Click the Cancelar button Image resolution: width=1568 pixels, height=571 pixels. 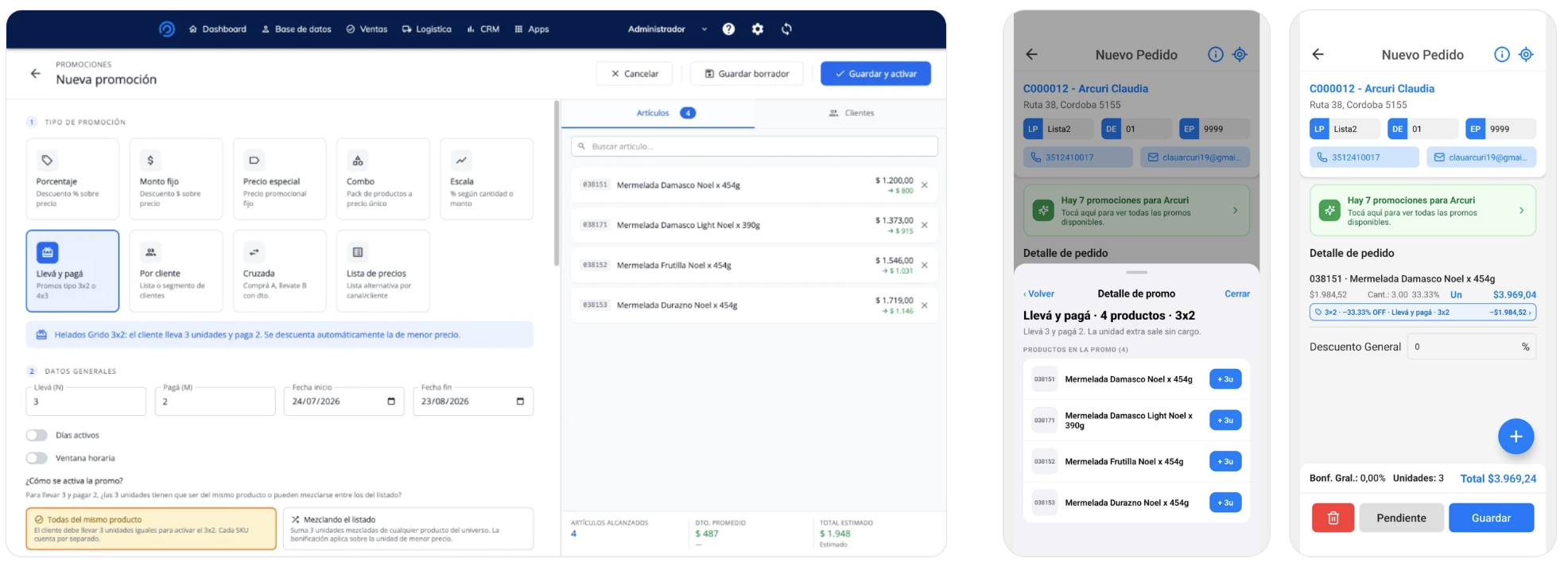point(635,74)
